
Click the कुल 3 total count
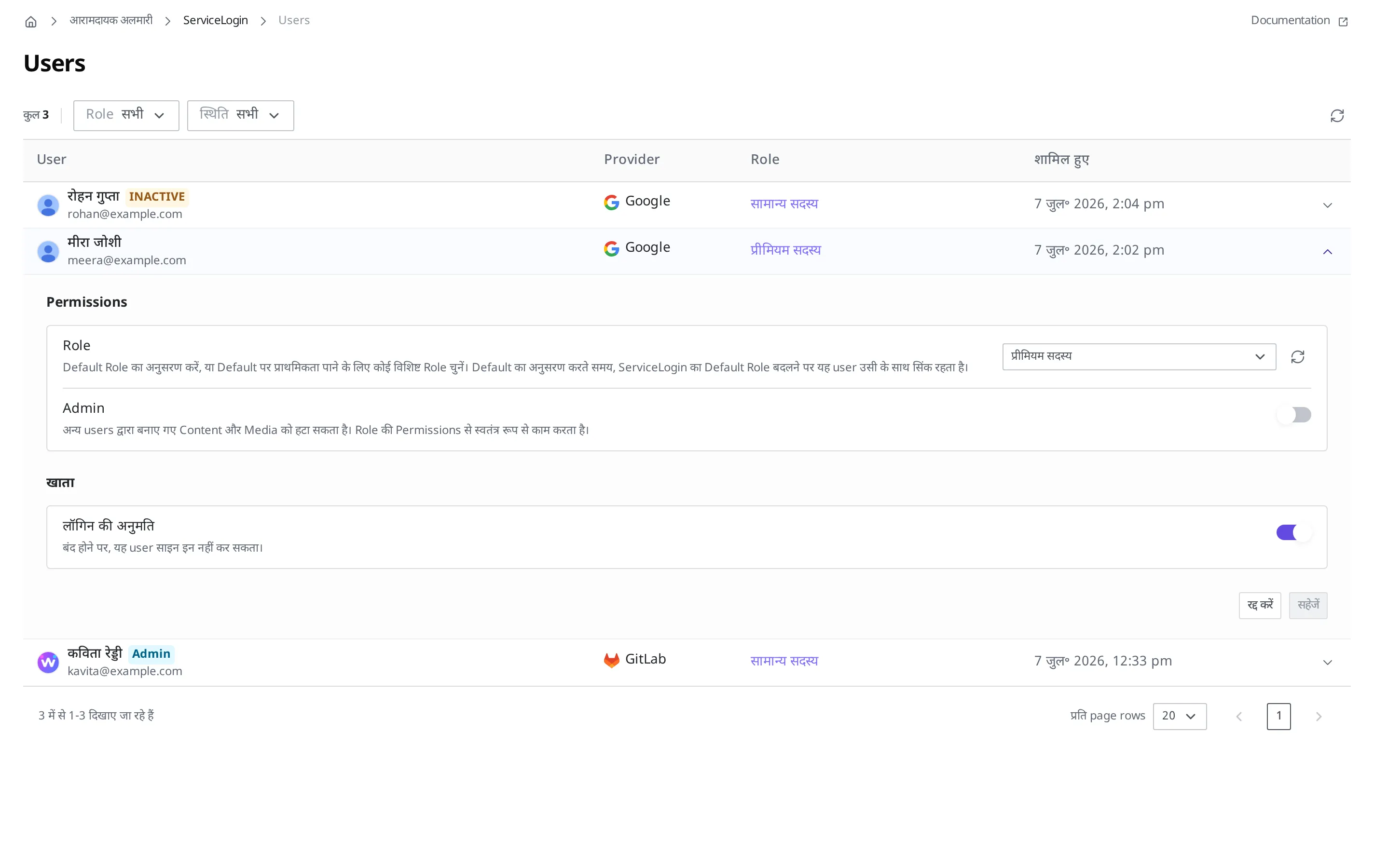tap(36, 115)
